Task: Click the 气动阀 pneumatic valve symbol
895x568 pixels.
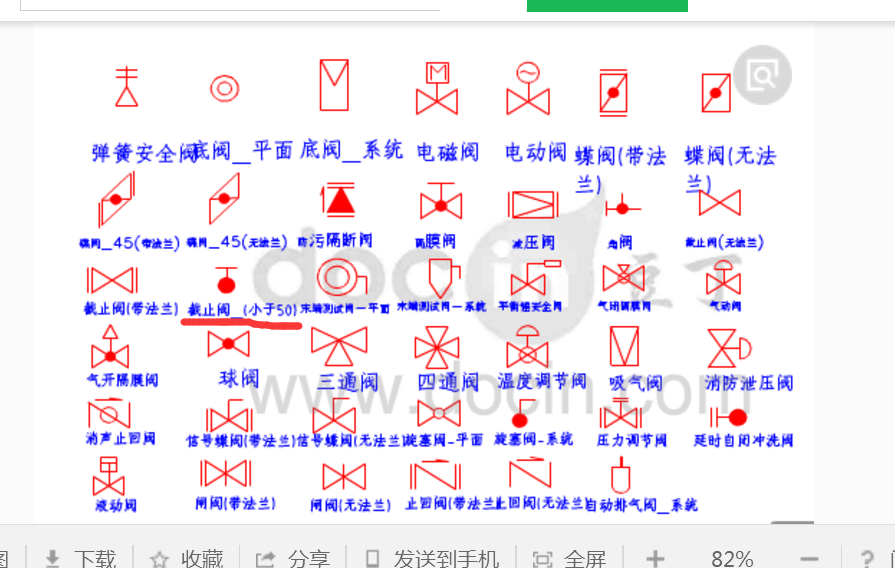Action: (723, 277)
